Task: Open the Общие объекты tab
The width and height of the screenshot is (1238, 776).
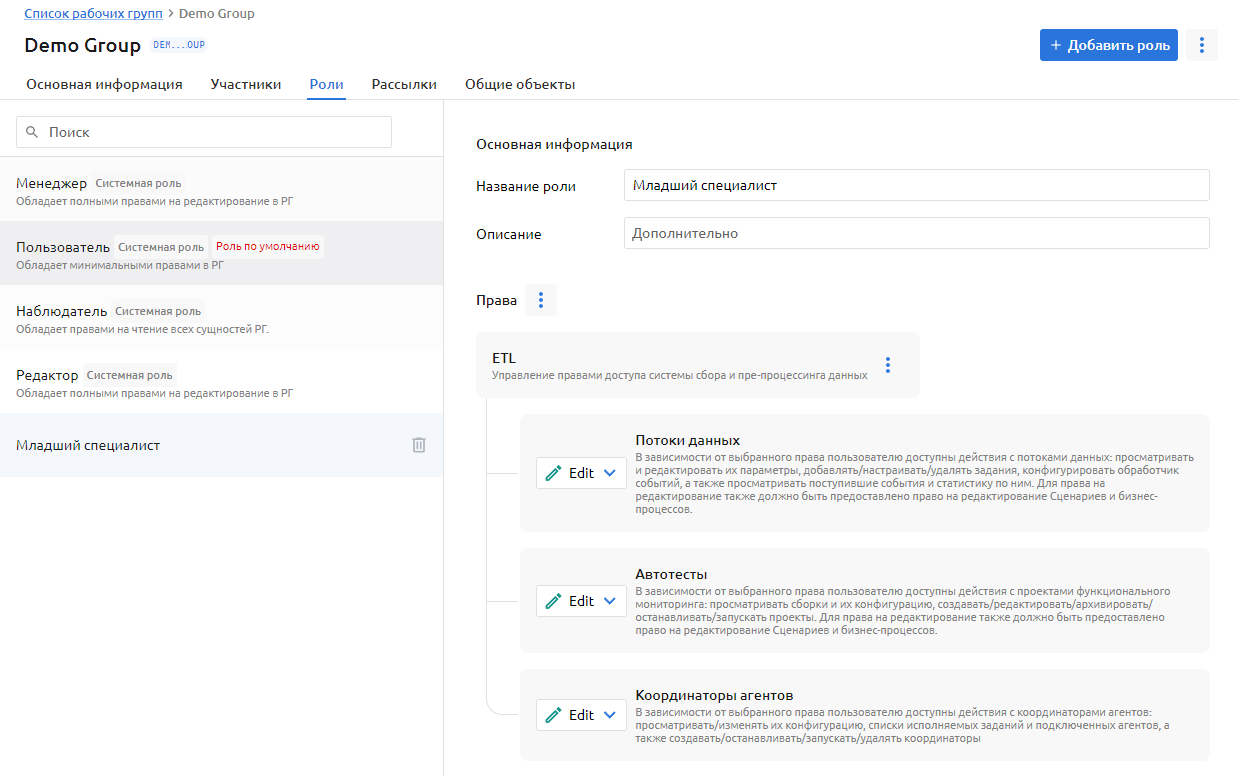Action: (x=520, y=85)
